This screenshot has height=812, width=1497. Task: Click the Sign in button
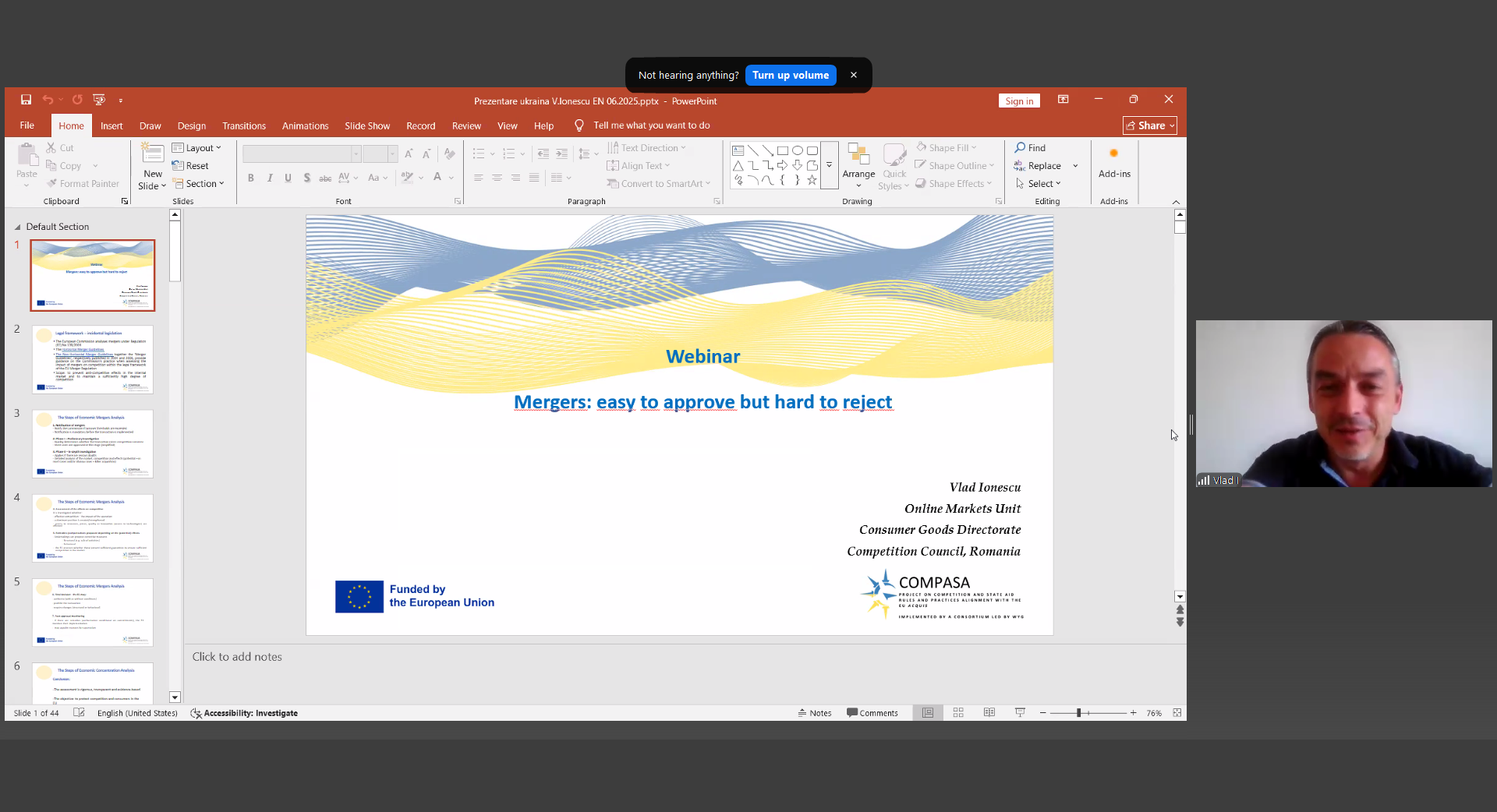pyautogui.click(x=1018, y=101)
